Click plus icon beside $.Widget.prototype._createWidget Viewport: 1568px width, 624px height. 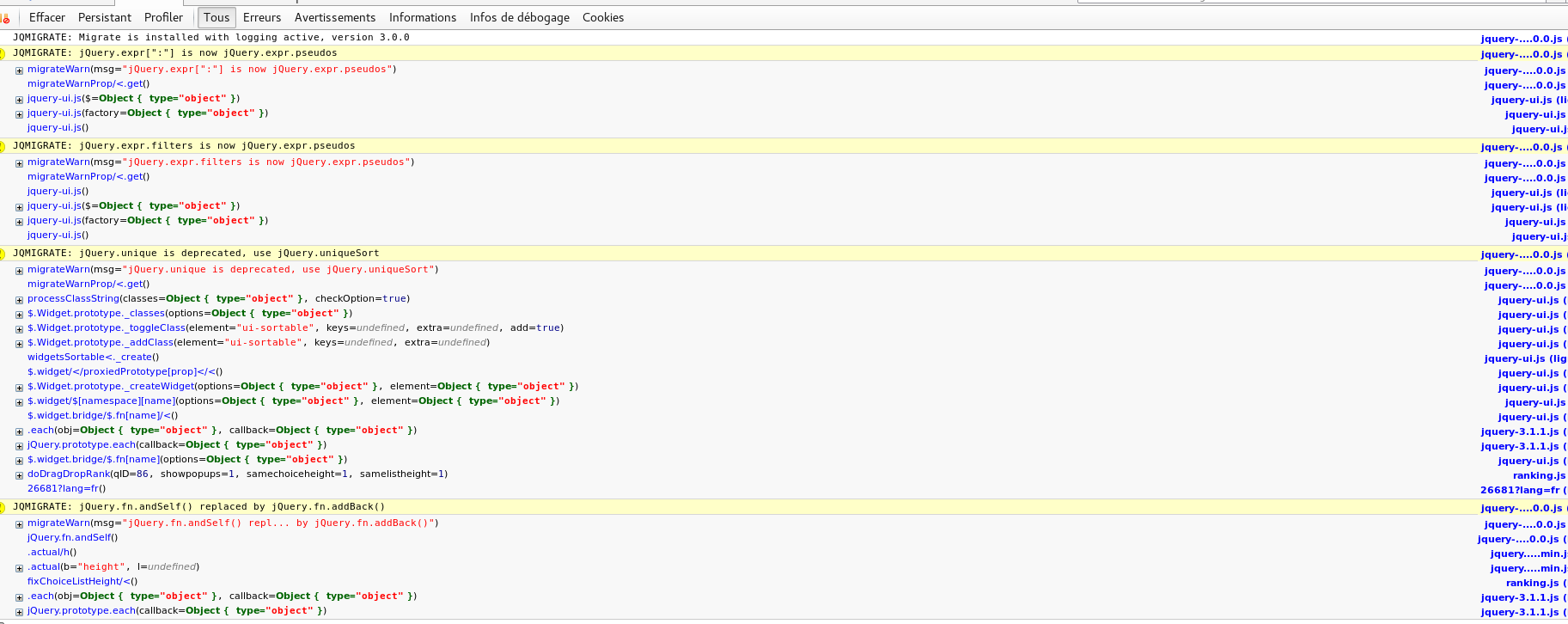pyautogui.click(x=19, y=388)
